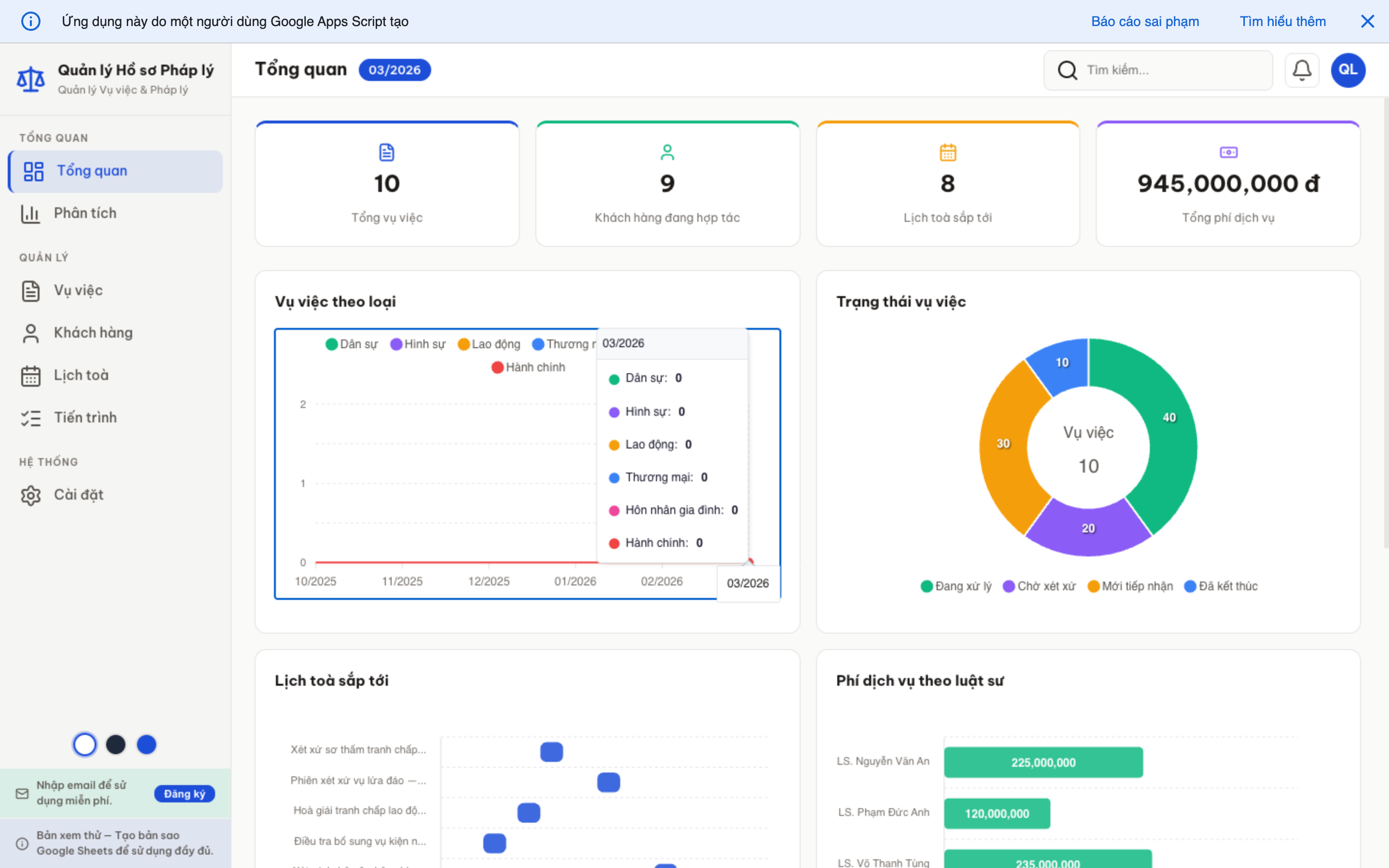
Task: Pick the blue theme color swatch
Action: point(146,744)
